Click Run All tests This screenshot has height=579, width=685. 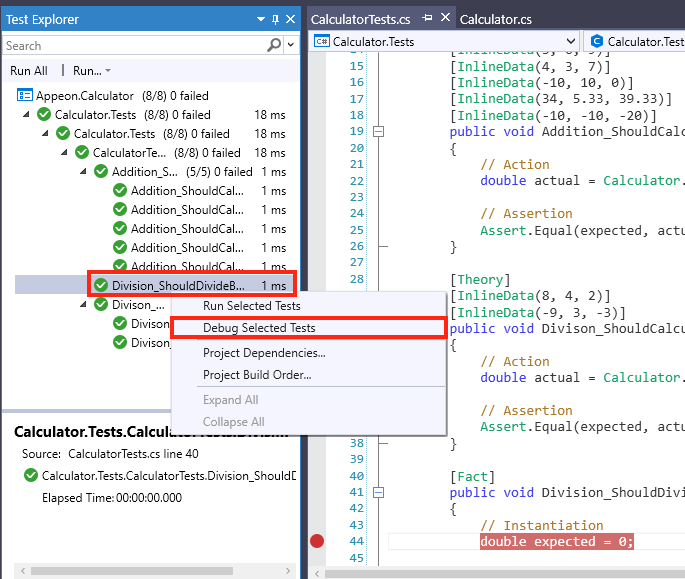click(29, 71)
